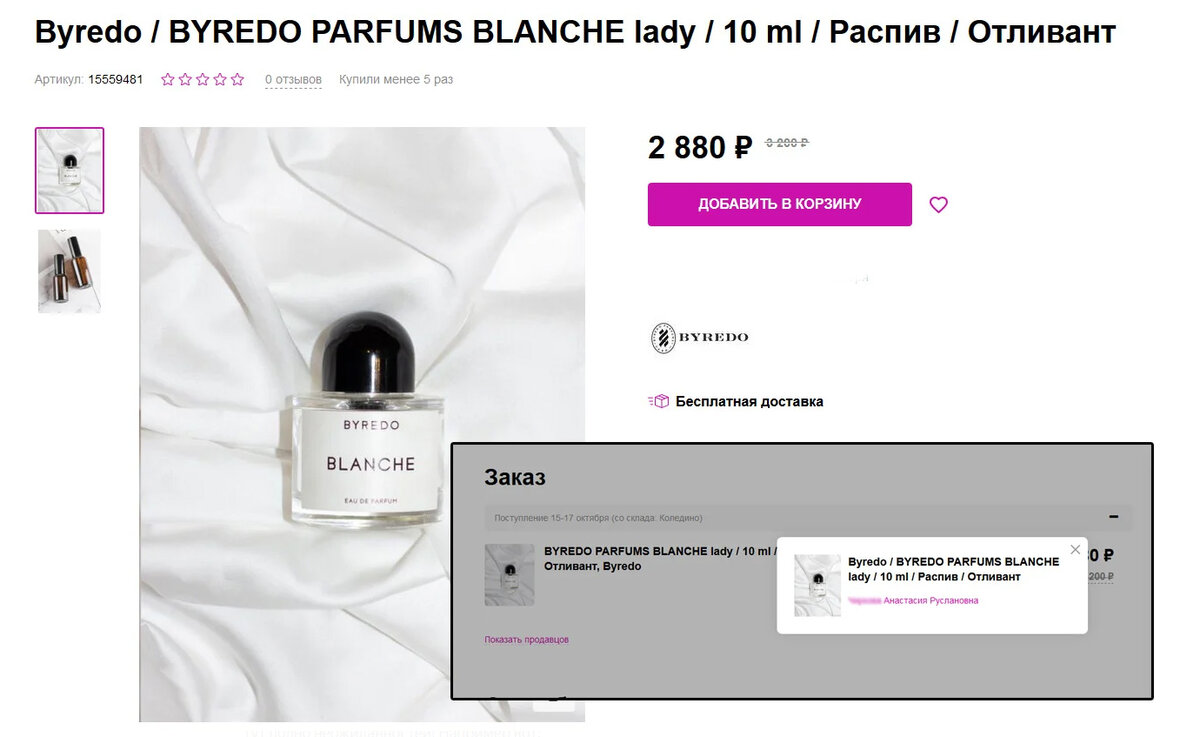
Task: Copy the article number 15559481
Action: click(117, 79)
